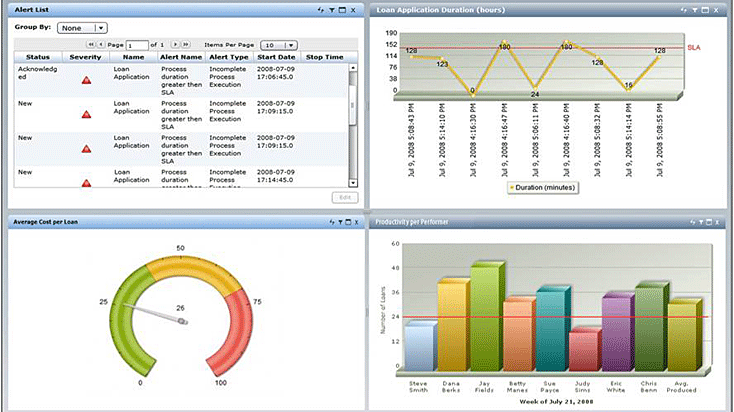Open the Group By dropdown

tap(82, 28)
